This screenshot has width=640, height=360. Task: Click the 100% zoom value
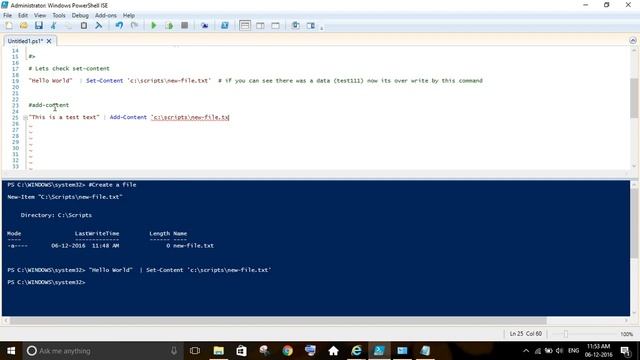pyautogui.click(x=627, y=334)
